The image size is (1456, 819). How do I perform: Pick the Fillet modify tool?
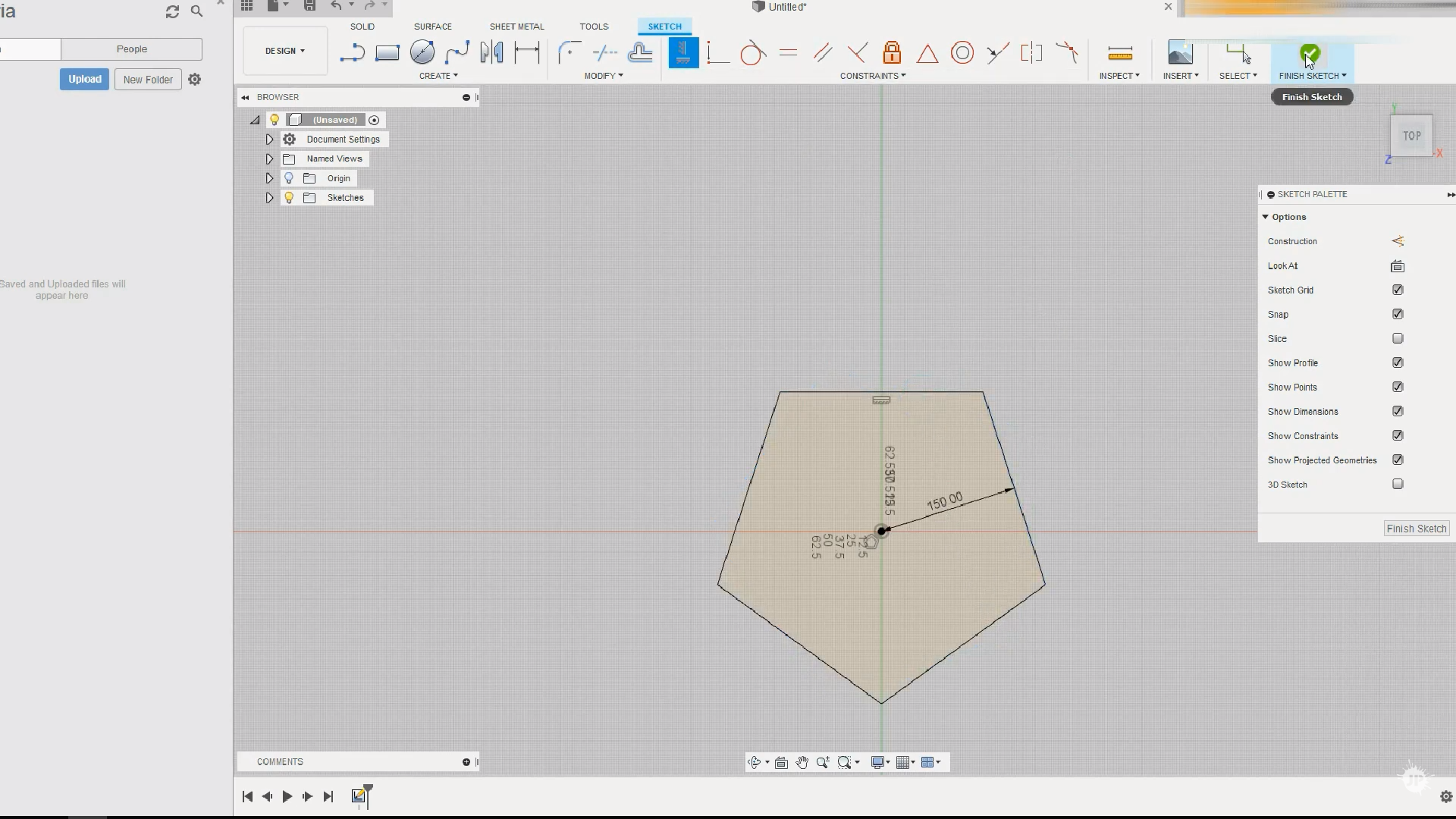pos(569,52)
